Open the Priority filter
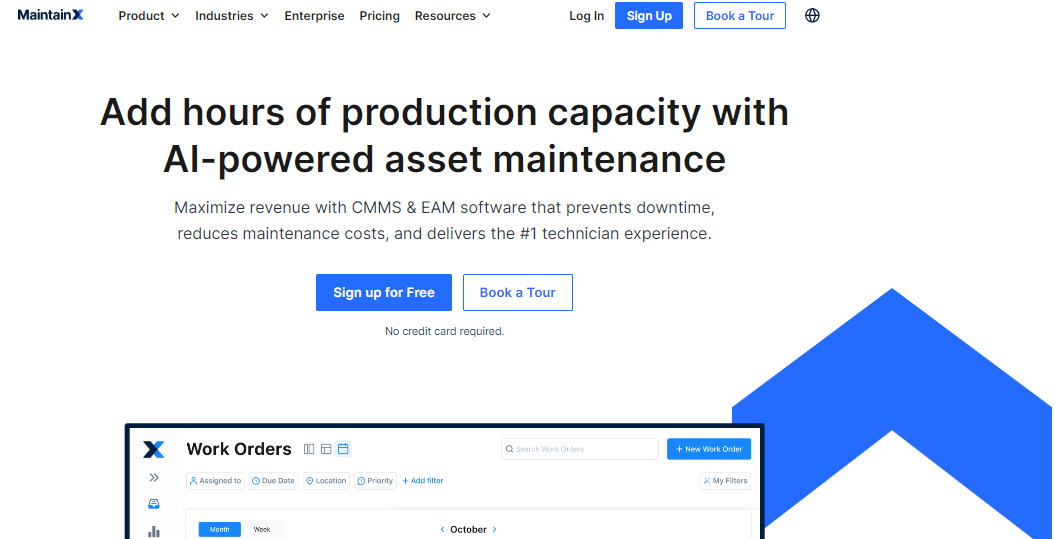 point(375,480)
